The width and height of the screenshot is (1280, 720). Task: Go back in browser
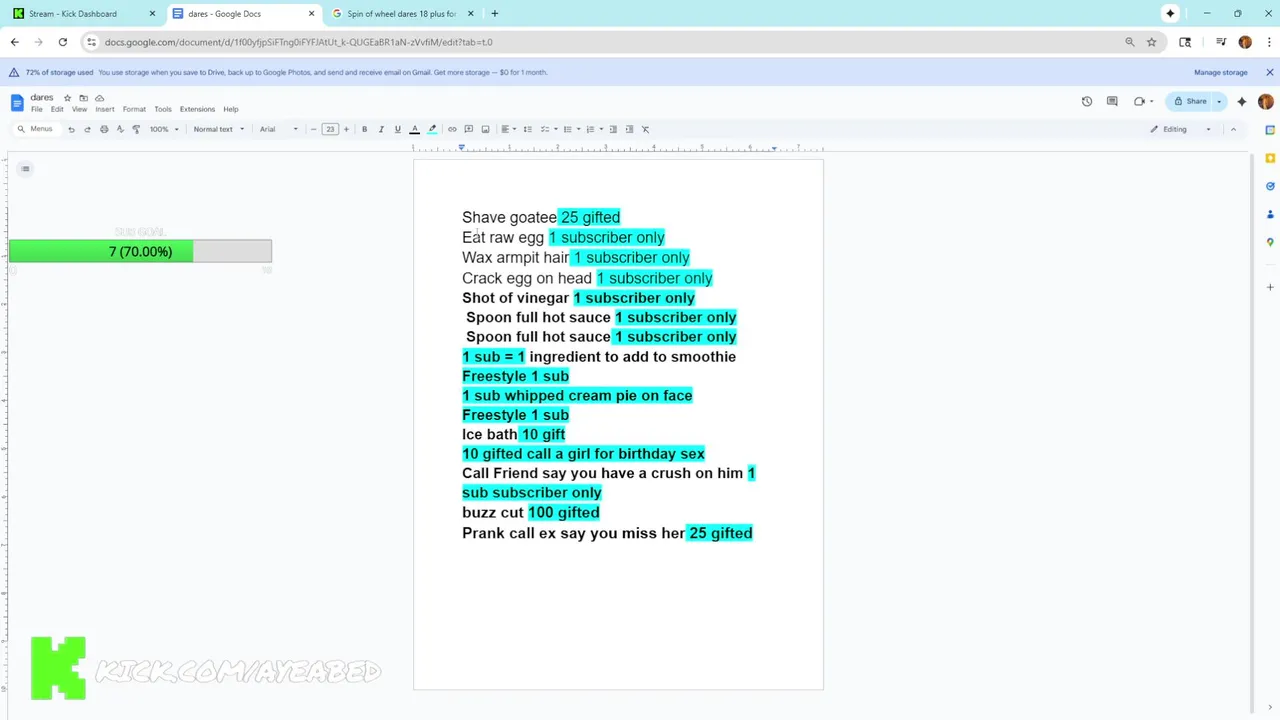14,42
